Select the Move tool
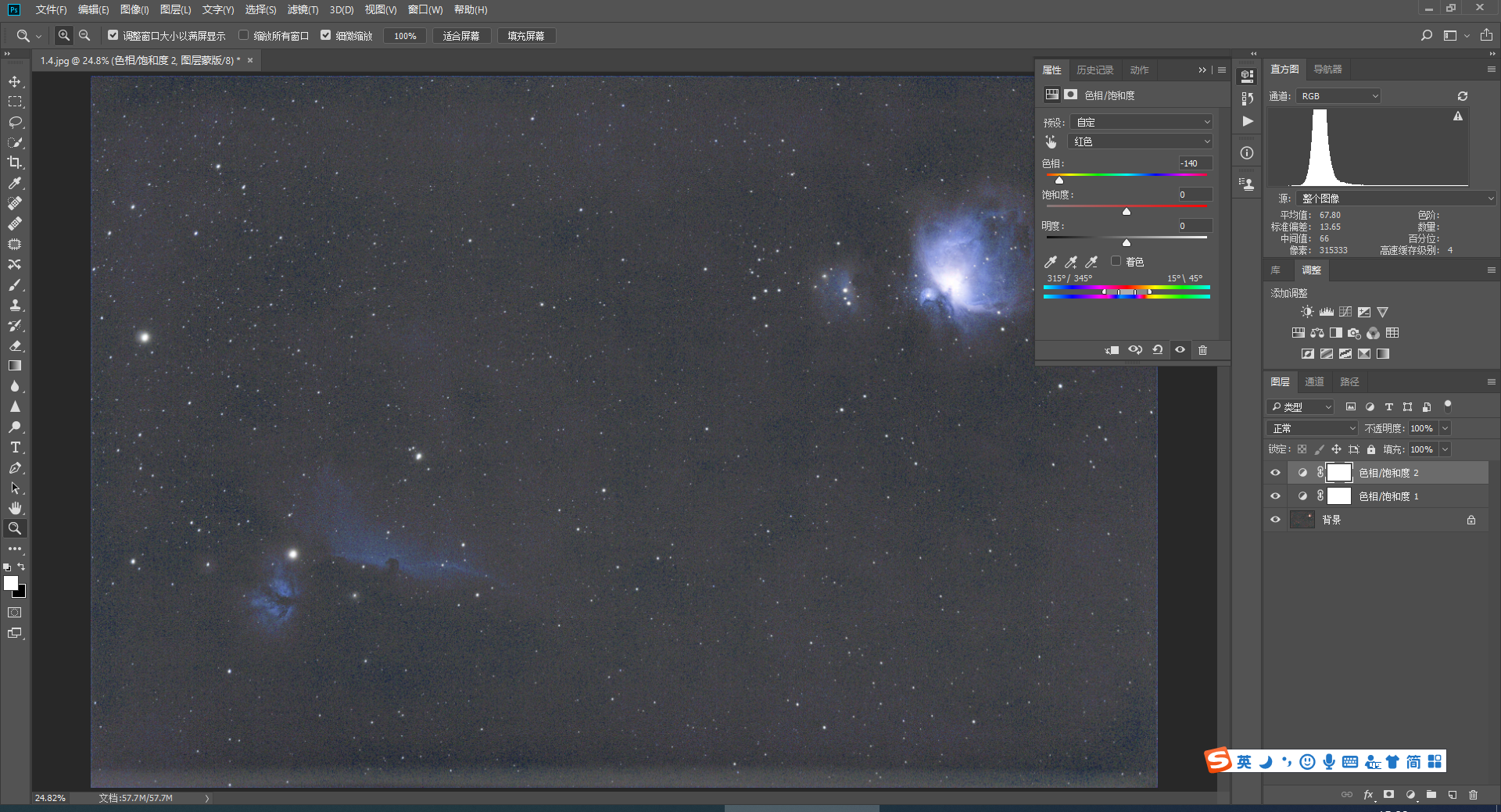The image size is (1501, 812). pos(15,81)
